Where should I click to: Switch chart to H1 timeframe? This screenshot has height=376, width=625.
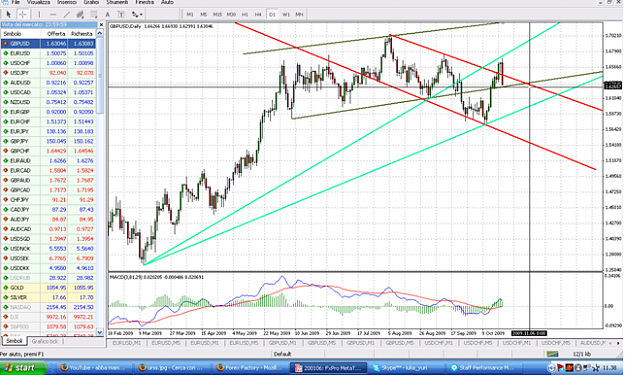(x=245, y=14)
